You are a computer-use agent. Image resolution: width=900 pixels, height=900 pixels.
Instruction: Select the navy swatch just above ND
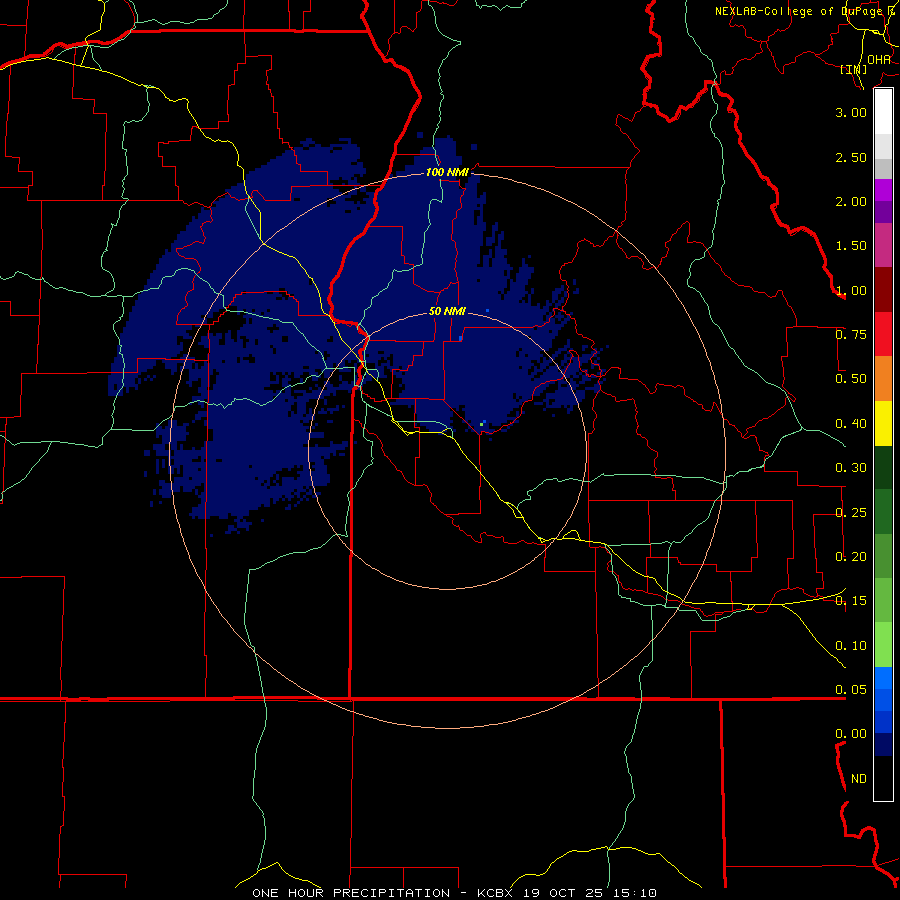883,745
